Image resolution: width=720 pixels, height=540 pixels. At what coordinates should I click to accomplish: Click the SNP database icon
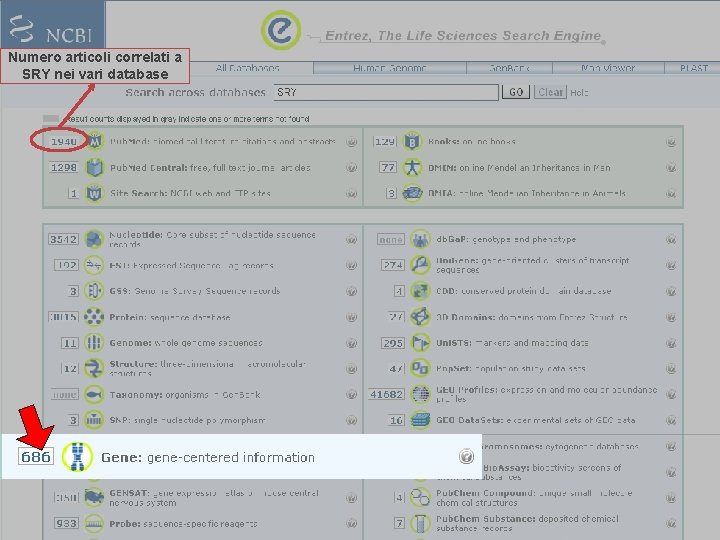pyautogui.click(x=94, y=420)
